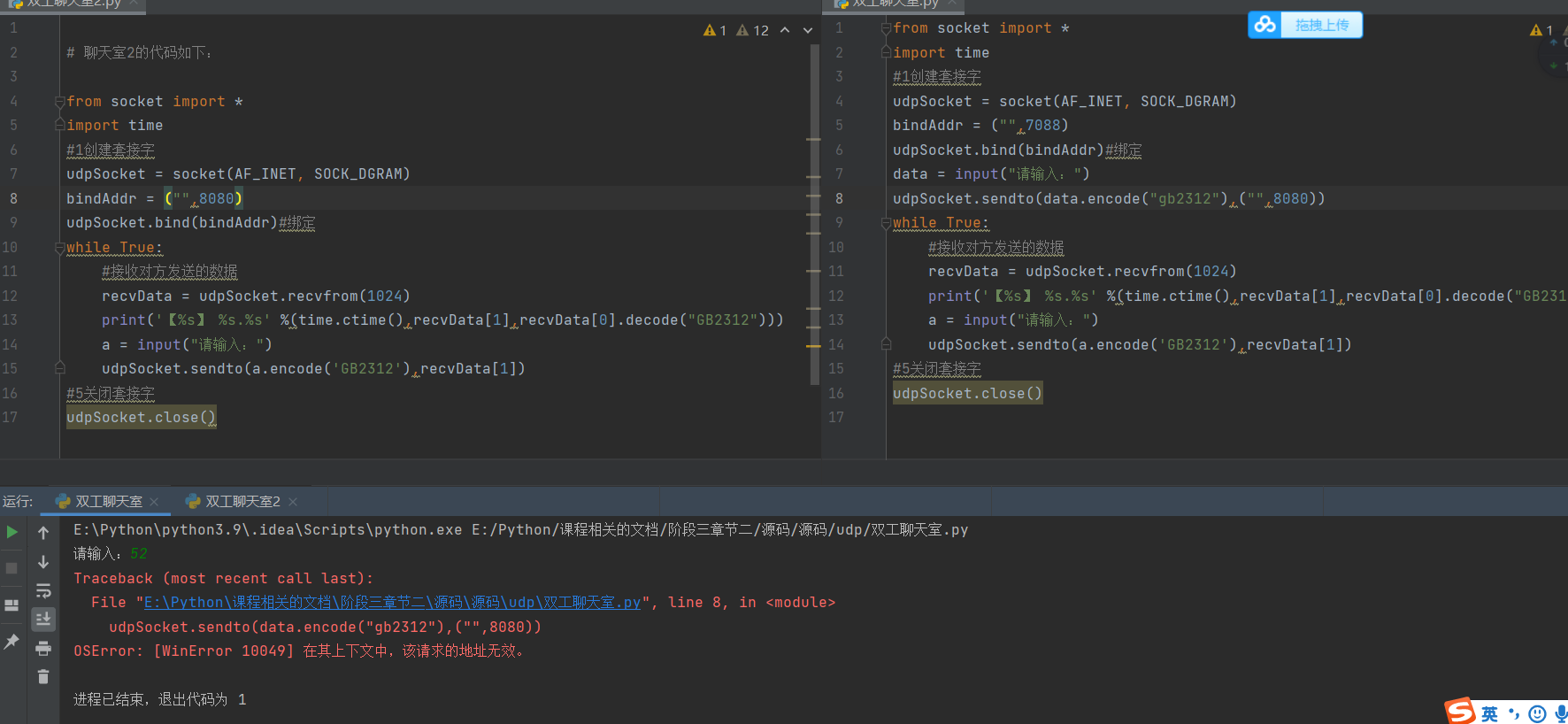Close the 双工聊天室2 run tab
The height and width of the screenshot is (724, 1568).
[x=293, y=502]
